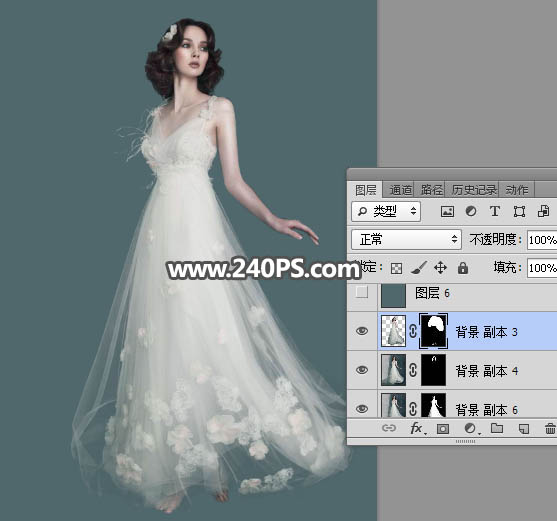Image resolution: width=557 pixels, height=521 pixels.
Task: Click the panel resize grip at bottom
Action: (x=465, y=441)
